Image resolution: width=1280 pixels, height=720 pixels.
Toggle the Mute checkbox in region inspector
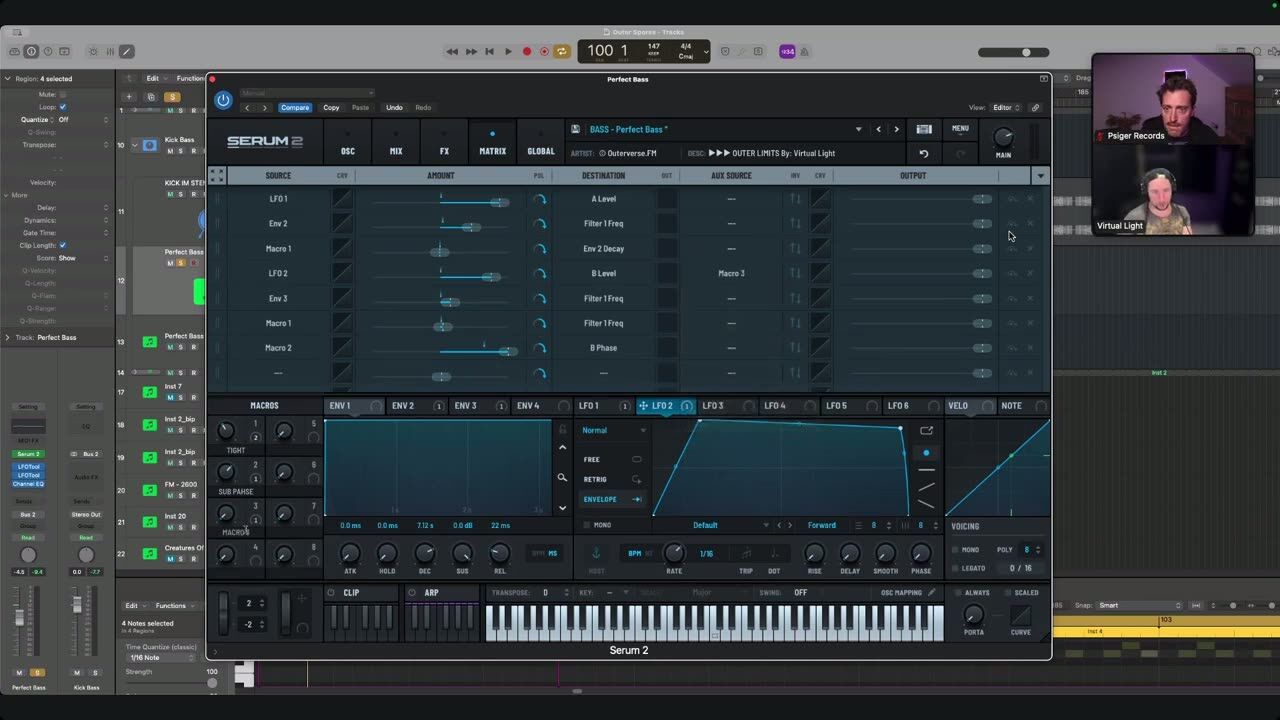click(62, 94)
